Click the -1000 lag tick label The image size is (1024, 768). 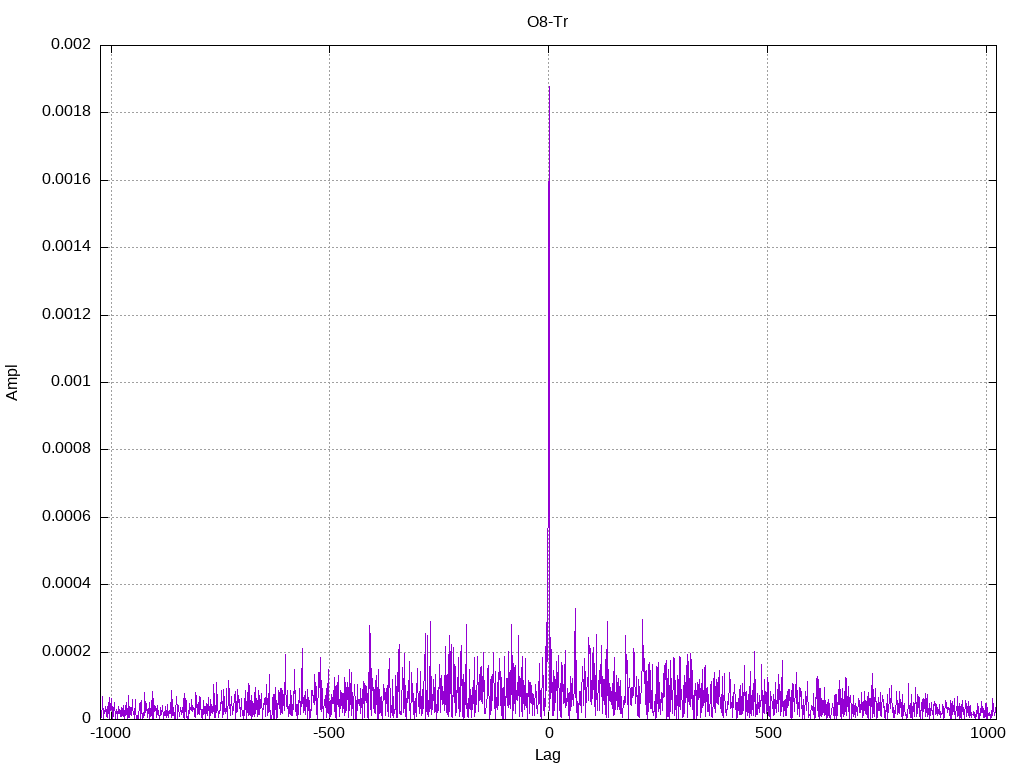click(x=110, y=733)
